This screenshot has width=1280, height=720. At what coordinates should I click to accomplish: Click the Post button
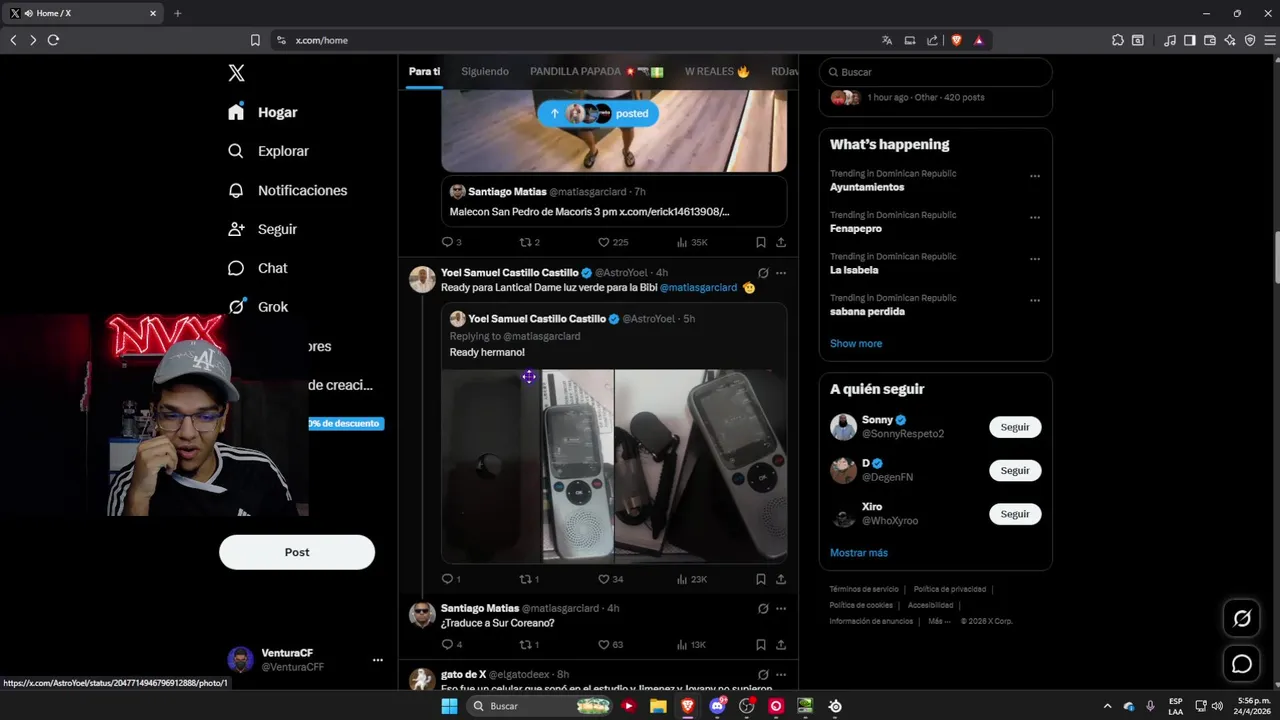click(x=297, y=552)
